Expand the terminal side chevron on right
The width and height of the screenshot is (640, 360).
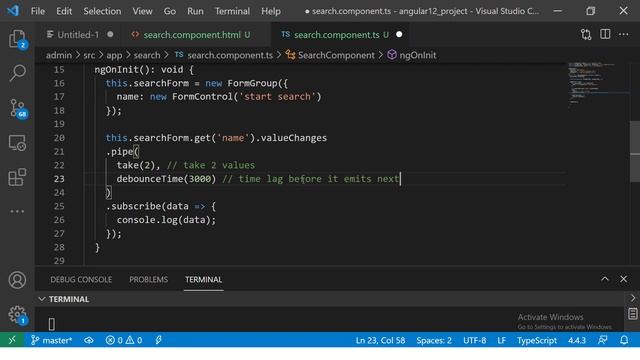pyautogui.click(x=633, y=298)
